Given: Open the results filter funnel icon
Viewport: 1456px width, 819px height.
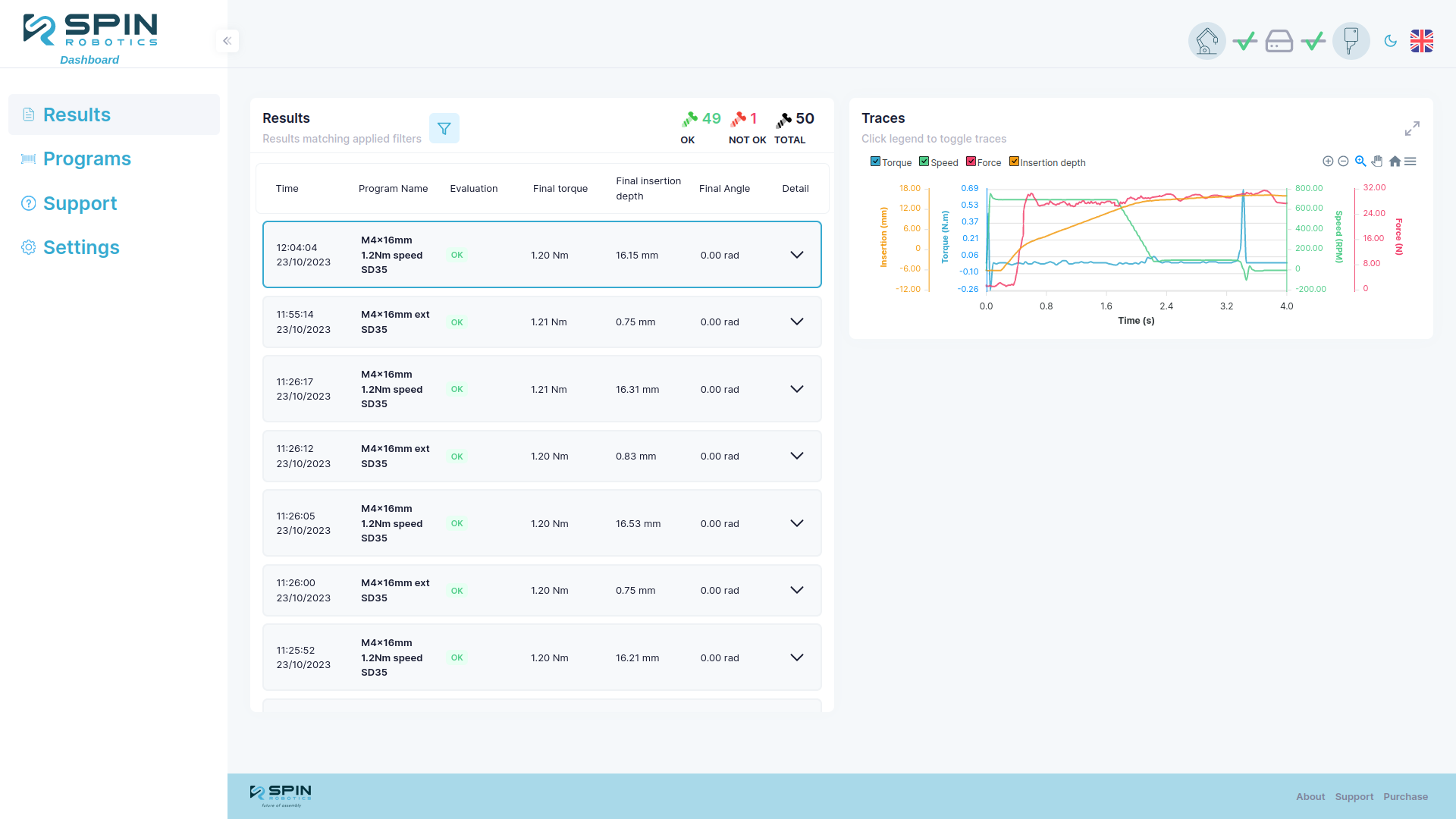Looking at the screenshot, I should 444,128.
